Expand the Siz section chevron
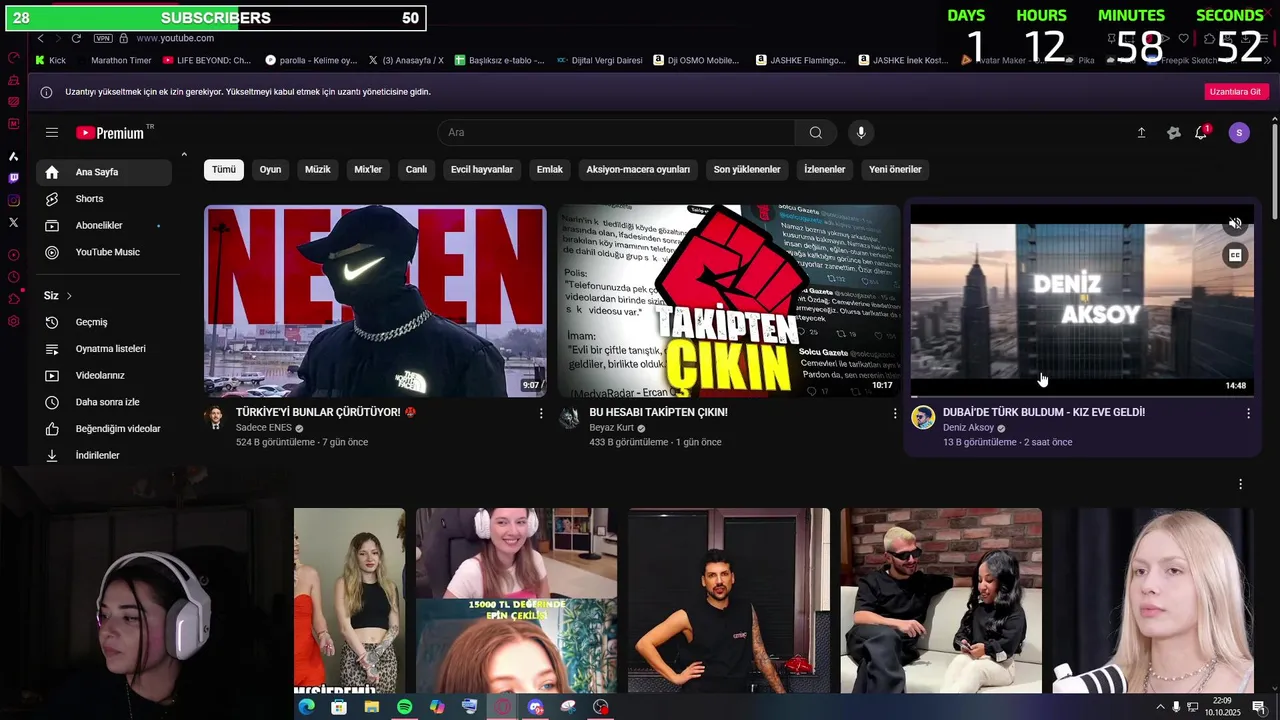 click(x=69, y=296)
